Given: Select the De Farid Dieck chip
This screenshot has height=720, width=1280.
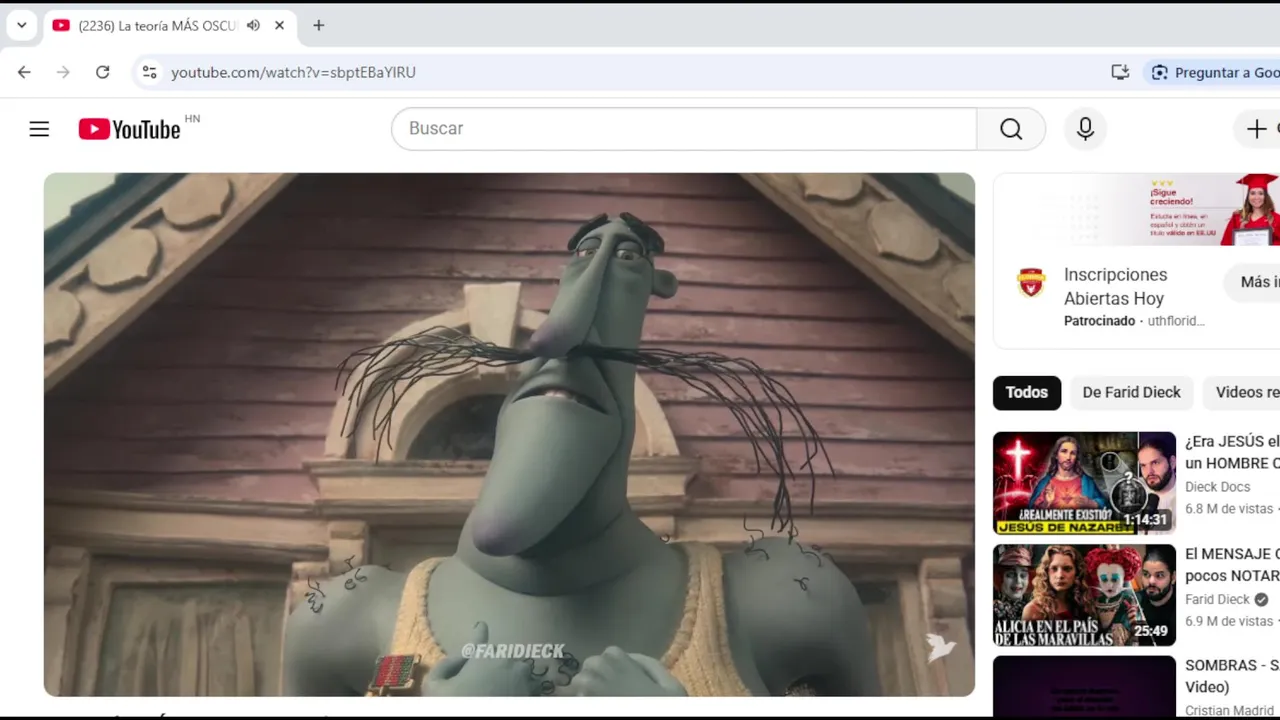Looking at the screenshot, I should tap(1131, 392).
